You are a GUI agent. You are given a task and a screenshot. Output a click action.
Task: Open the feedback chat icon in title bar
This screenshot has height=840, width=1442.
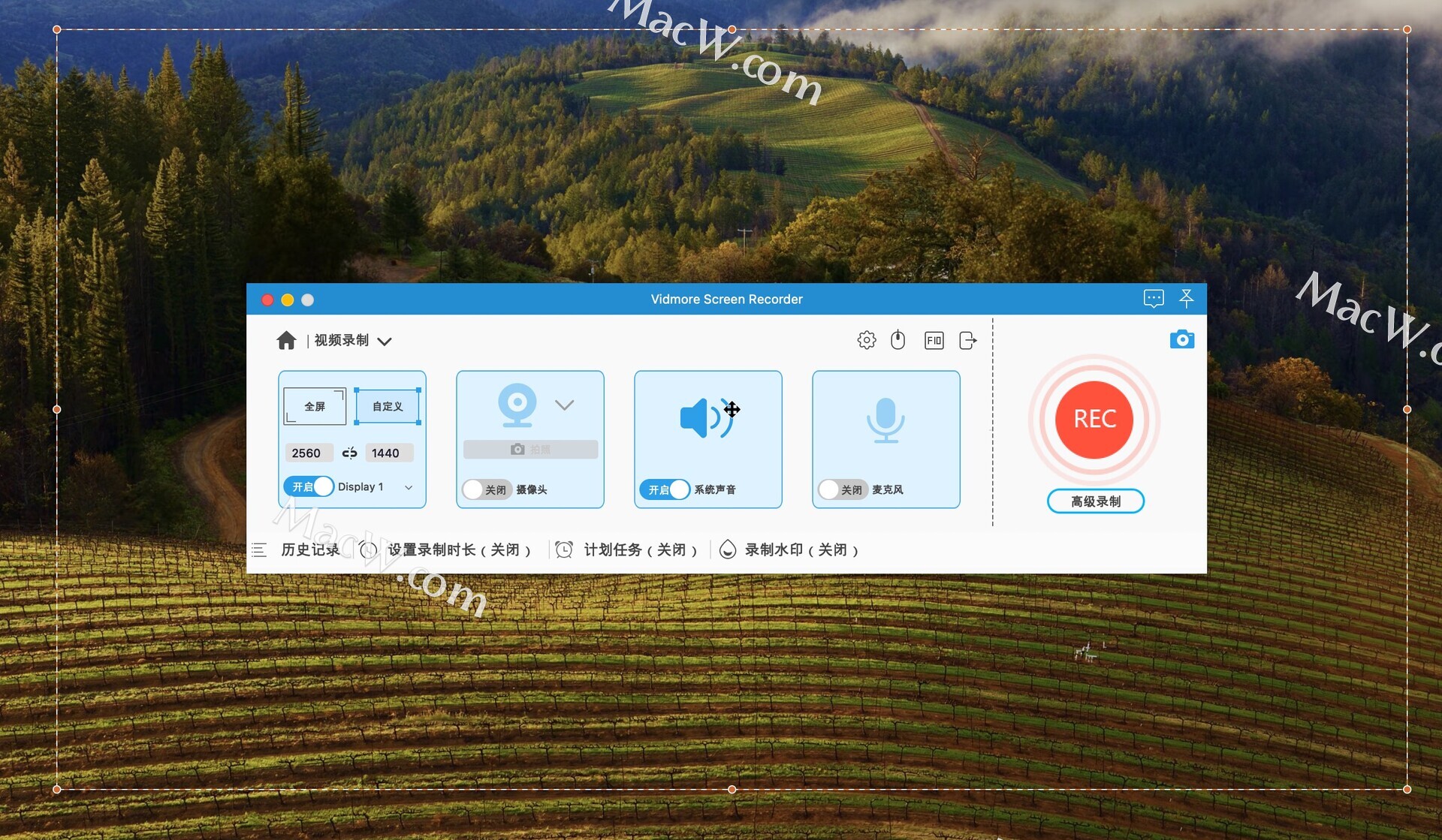tap(1154, 299)
